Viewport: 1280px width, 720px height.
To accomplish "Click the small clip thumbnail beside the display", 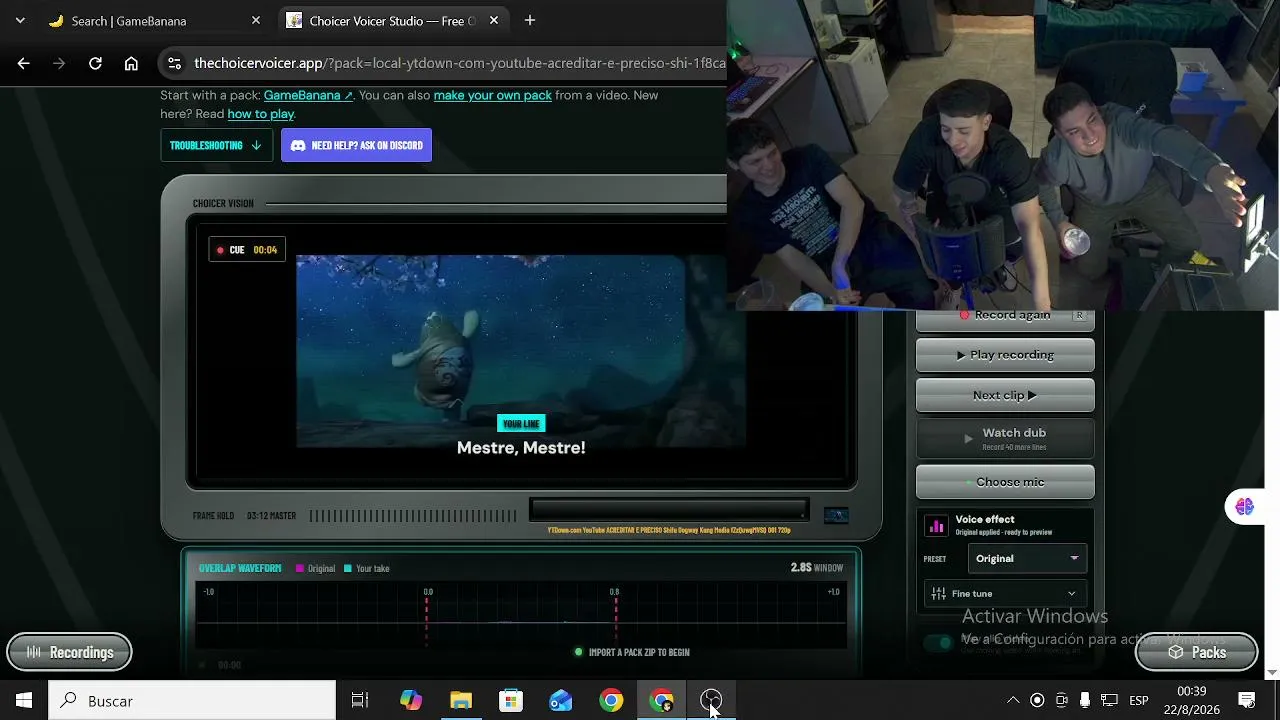I will (836, 515).
